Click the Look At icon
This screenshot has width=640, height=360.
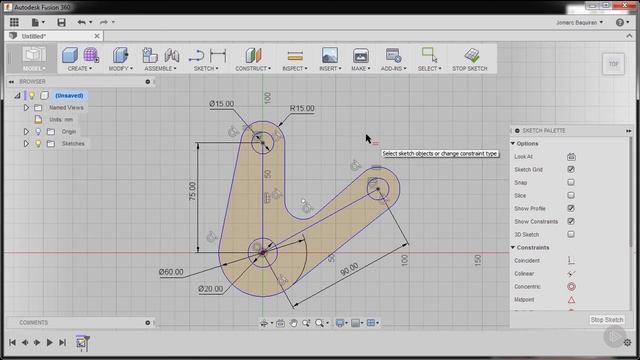click(x=571, y=157)
